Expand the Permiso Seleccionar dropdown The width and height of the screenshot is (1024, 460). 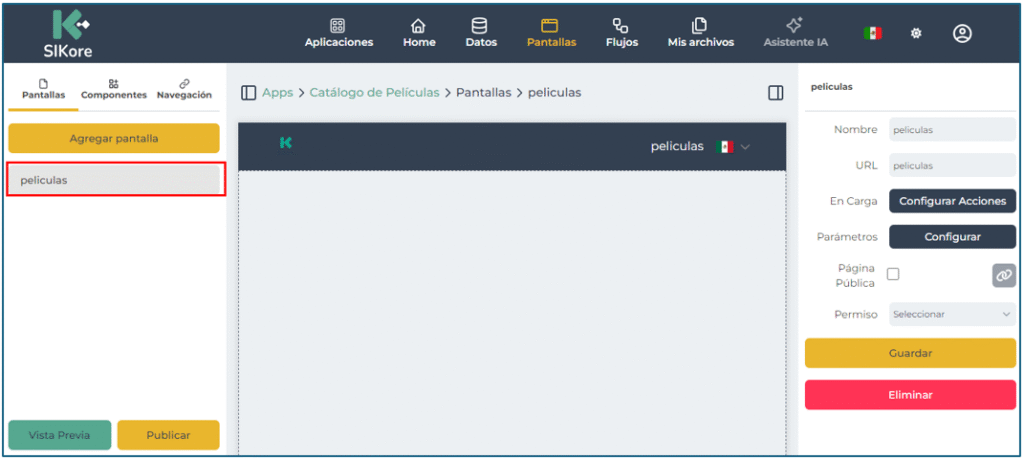coord(952,314)
